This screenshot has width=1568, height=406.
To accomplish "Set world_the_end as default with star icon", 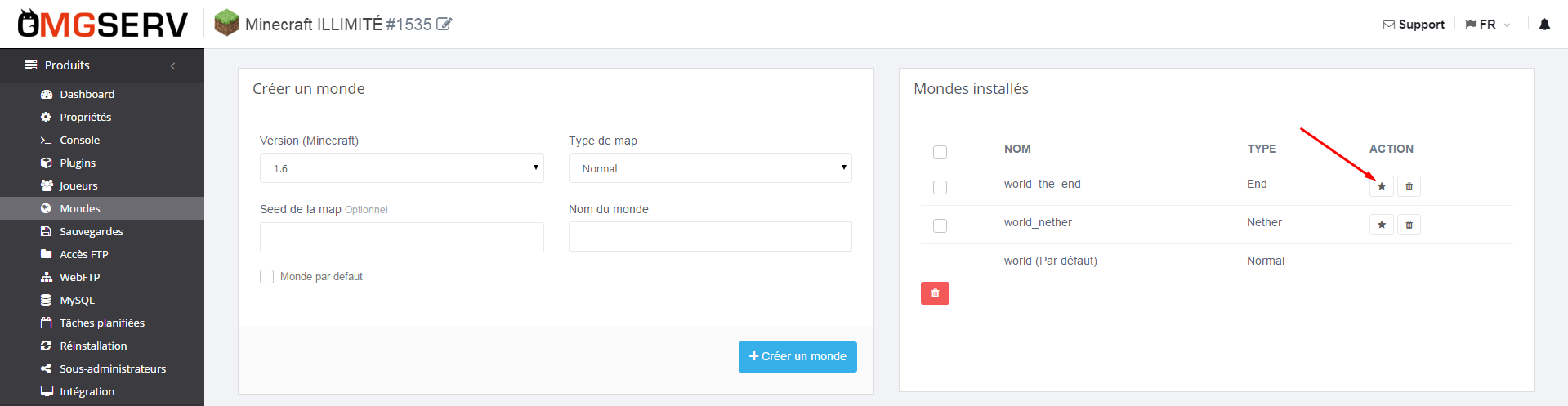I will 1382,186.
